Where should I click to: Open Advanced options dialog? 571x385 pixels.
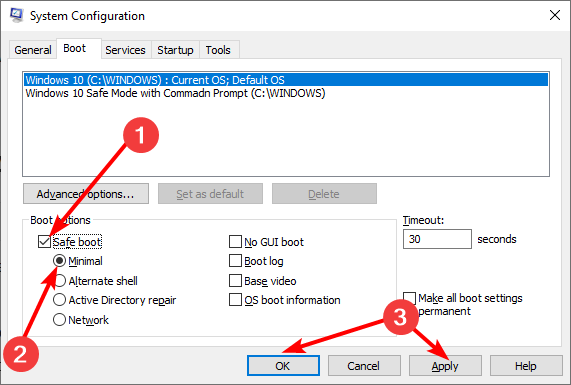tap(86, 194)
